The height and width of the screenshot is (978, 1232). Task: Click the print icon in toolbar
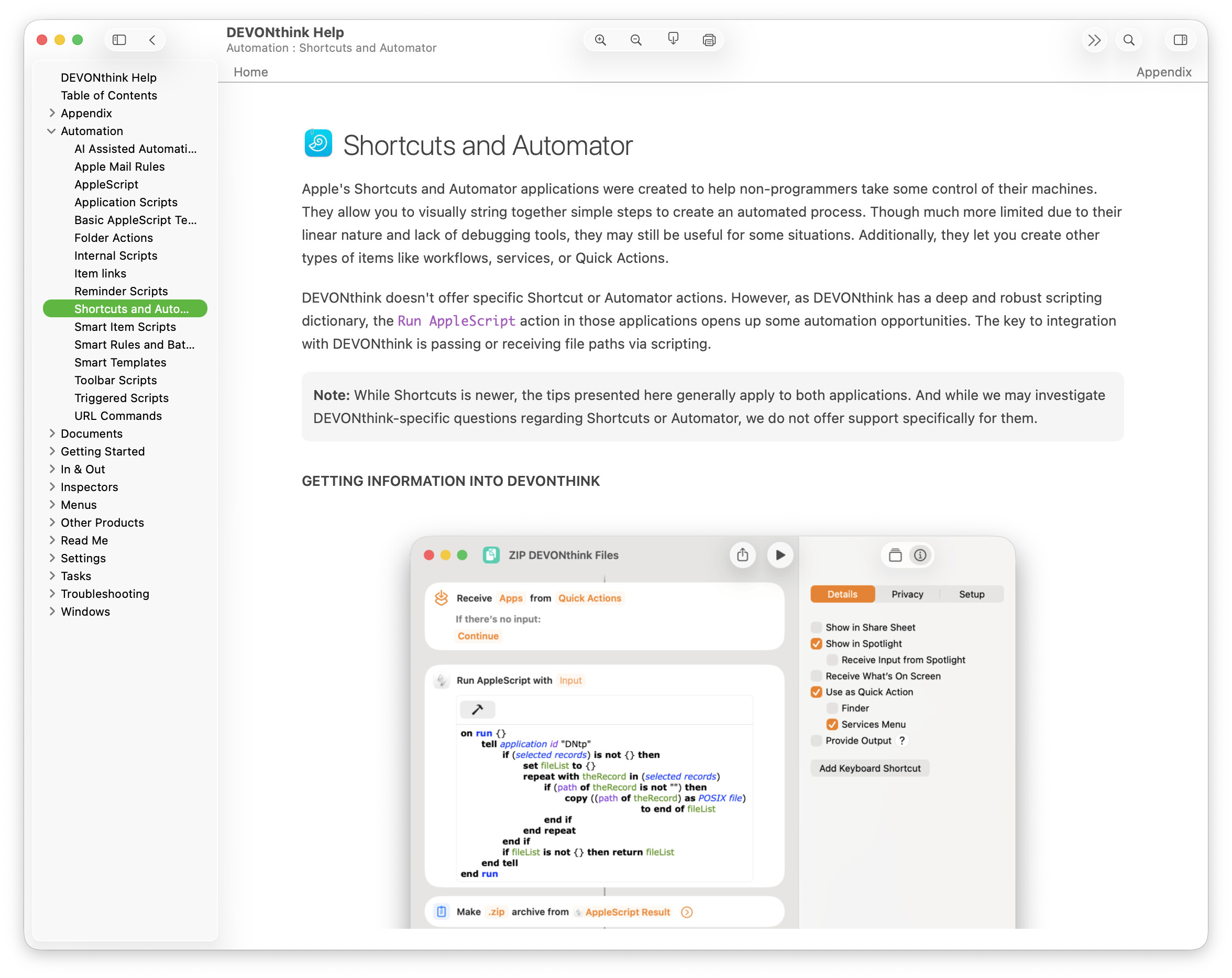coord(709,40)
